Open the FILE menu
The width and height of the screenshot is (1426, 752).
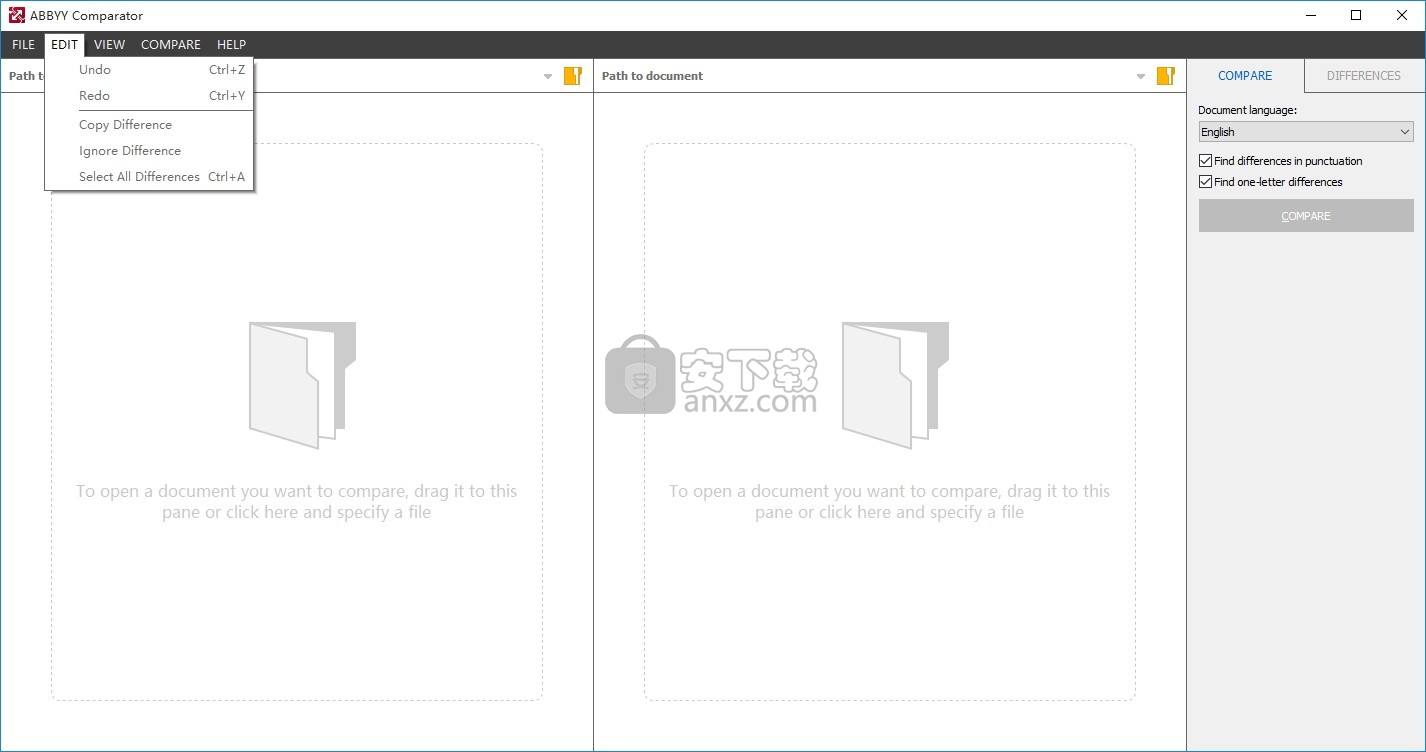[23, 45]
